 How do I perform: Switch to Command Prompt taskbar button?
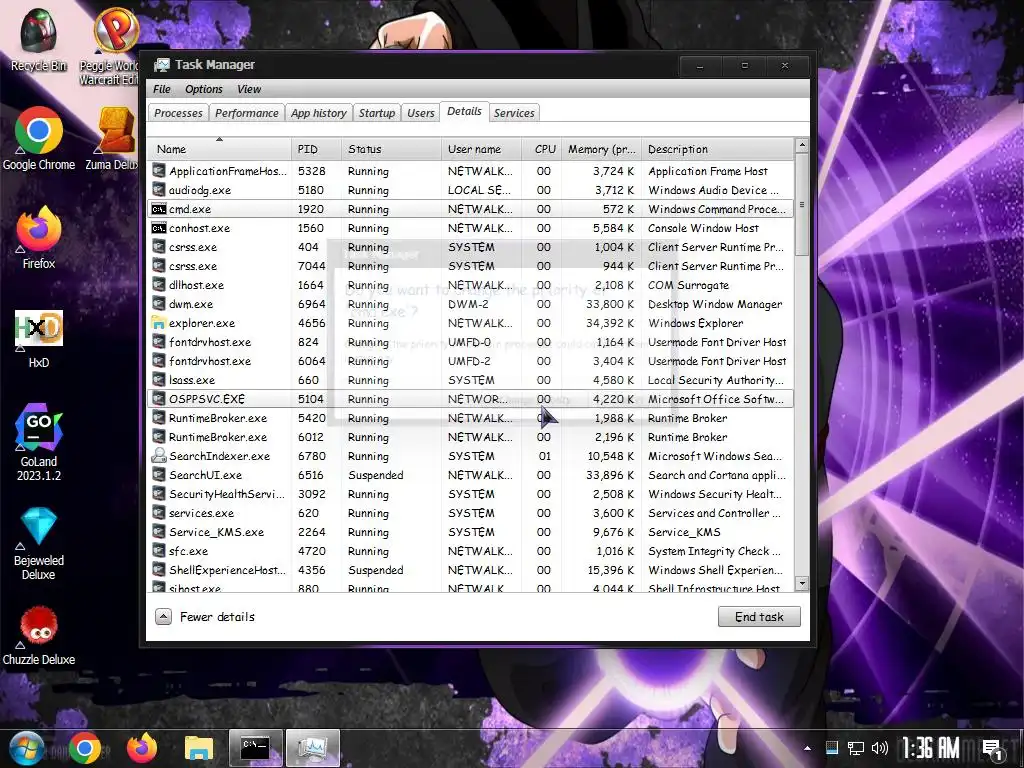(x=255, y=748)
